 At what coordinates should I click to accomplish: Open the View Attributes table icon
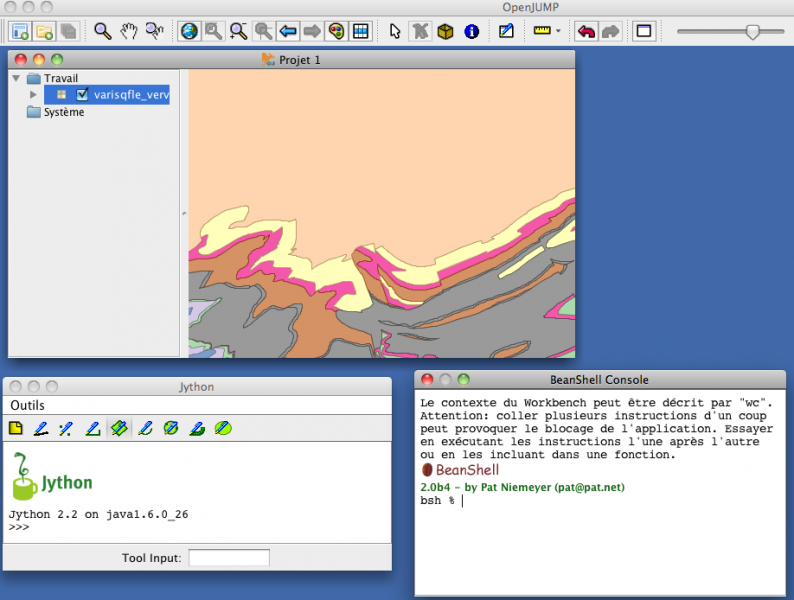361,31
